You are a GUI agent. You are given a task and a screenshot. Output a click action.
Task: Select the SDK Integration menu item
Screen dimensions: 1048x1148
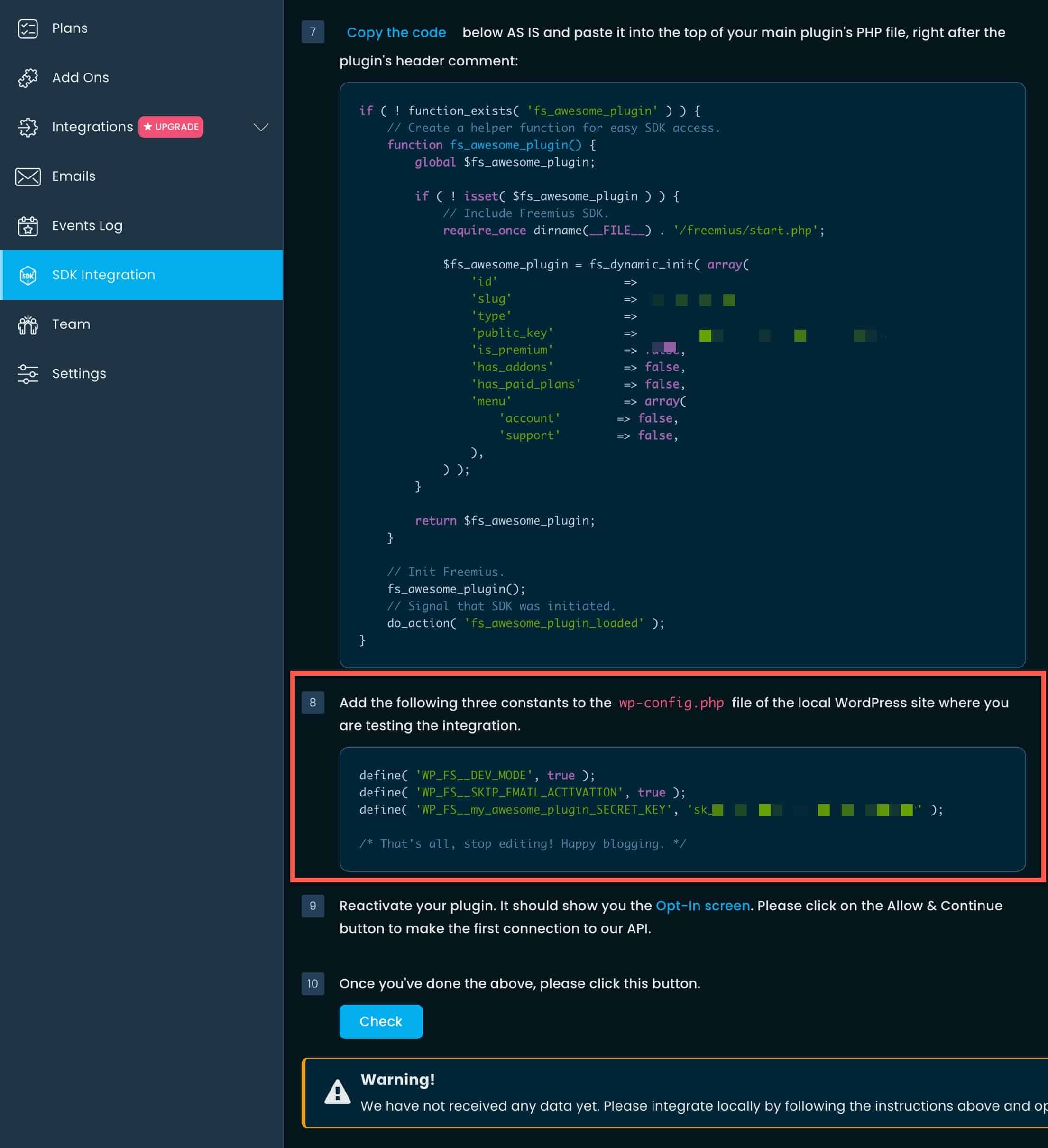[141, 275]
